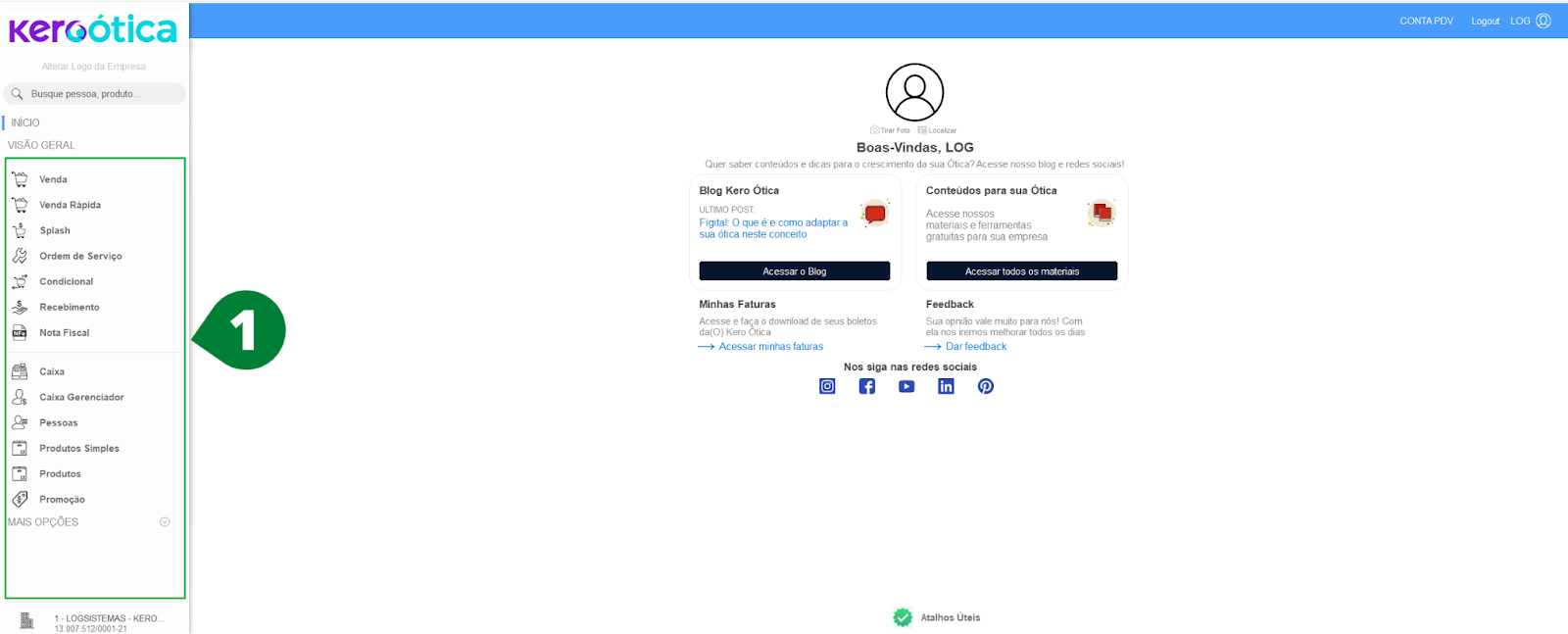This screenshot has width=1568, height=634.
Task: Click Acessar todos os materiais button
Action: [x=1022, y=271]
